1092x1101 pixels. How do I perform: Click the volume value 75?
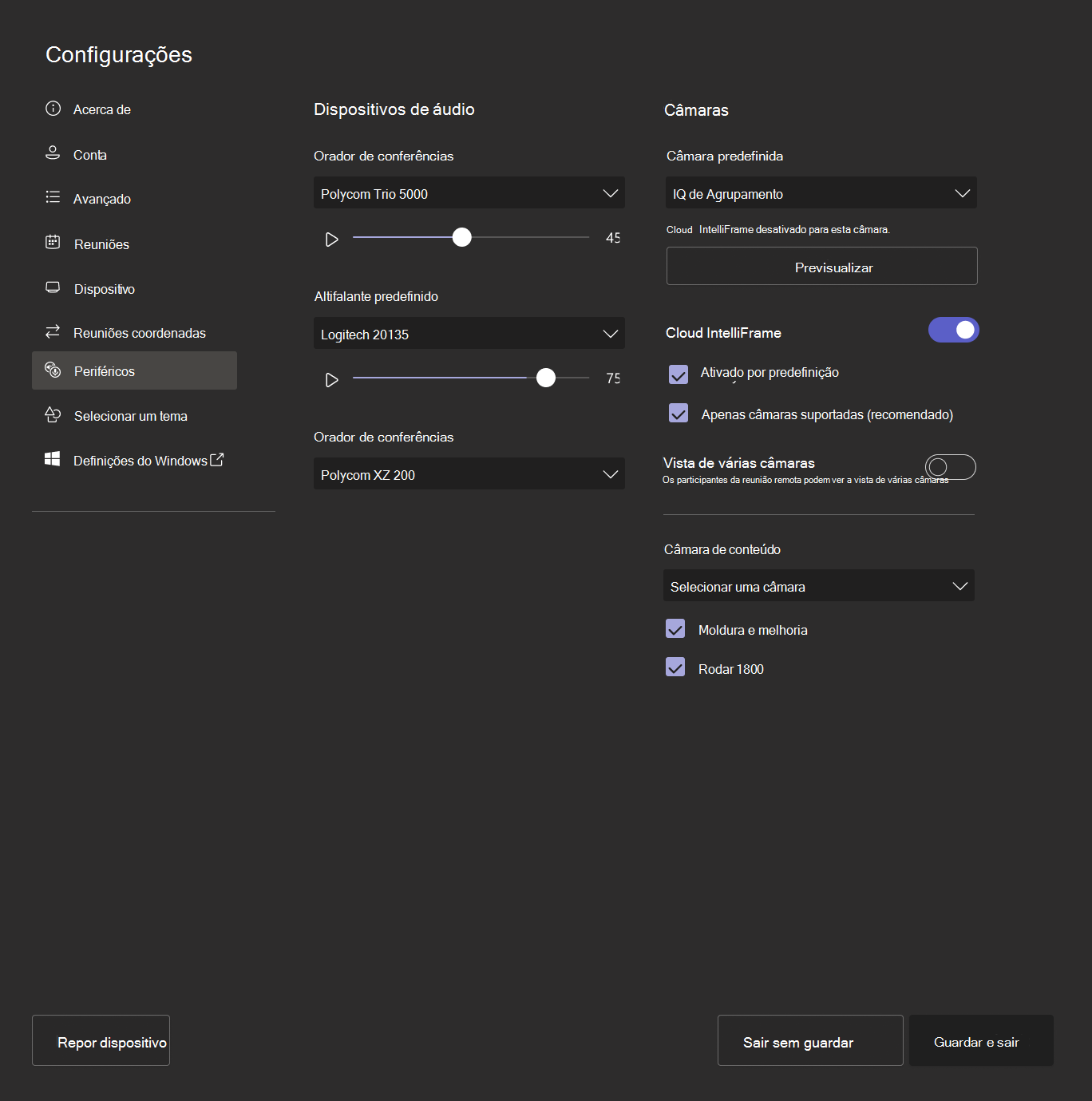click(x=613, y=378)
